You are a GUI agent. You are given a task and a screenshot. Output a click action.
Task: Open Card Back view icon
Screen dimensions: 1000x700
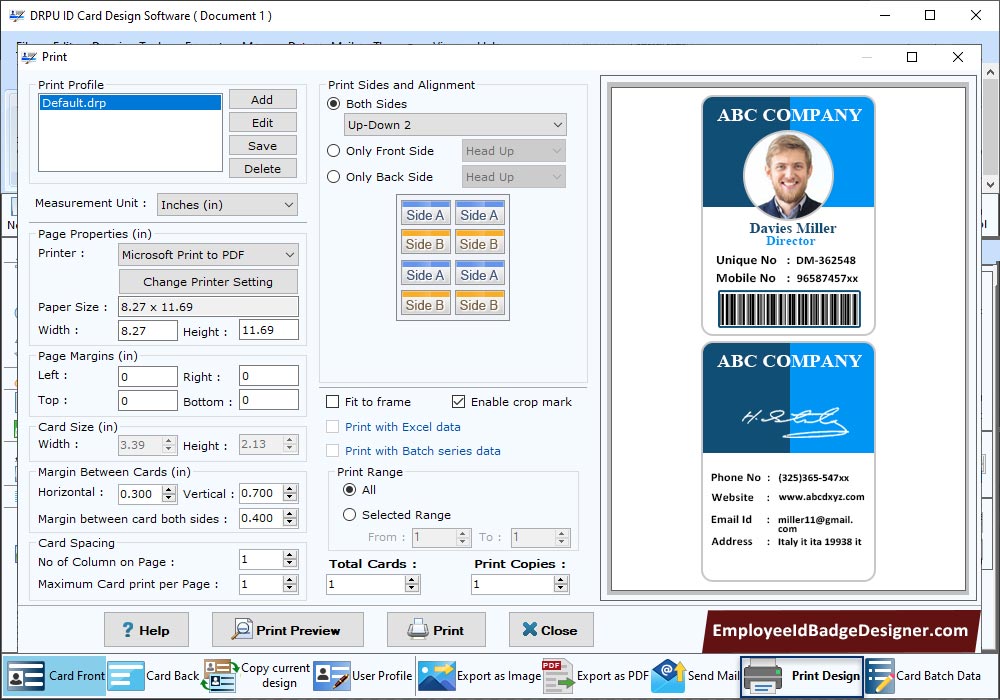(x=126, y=676)
